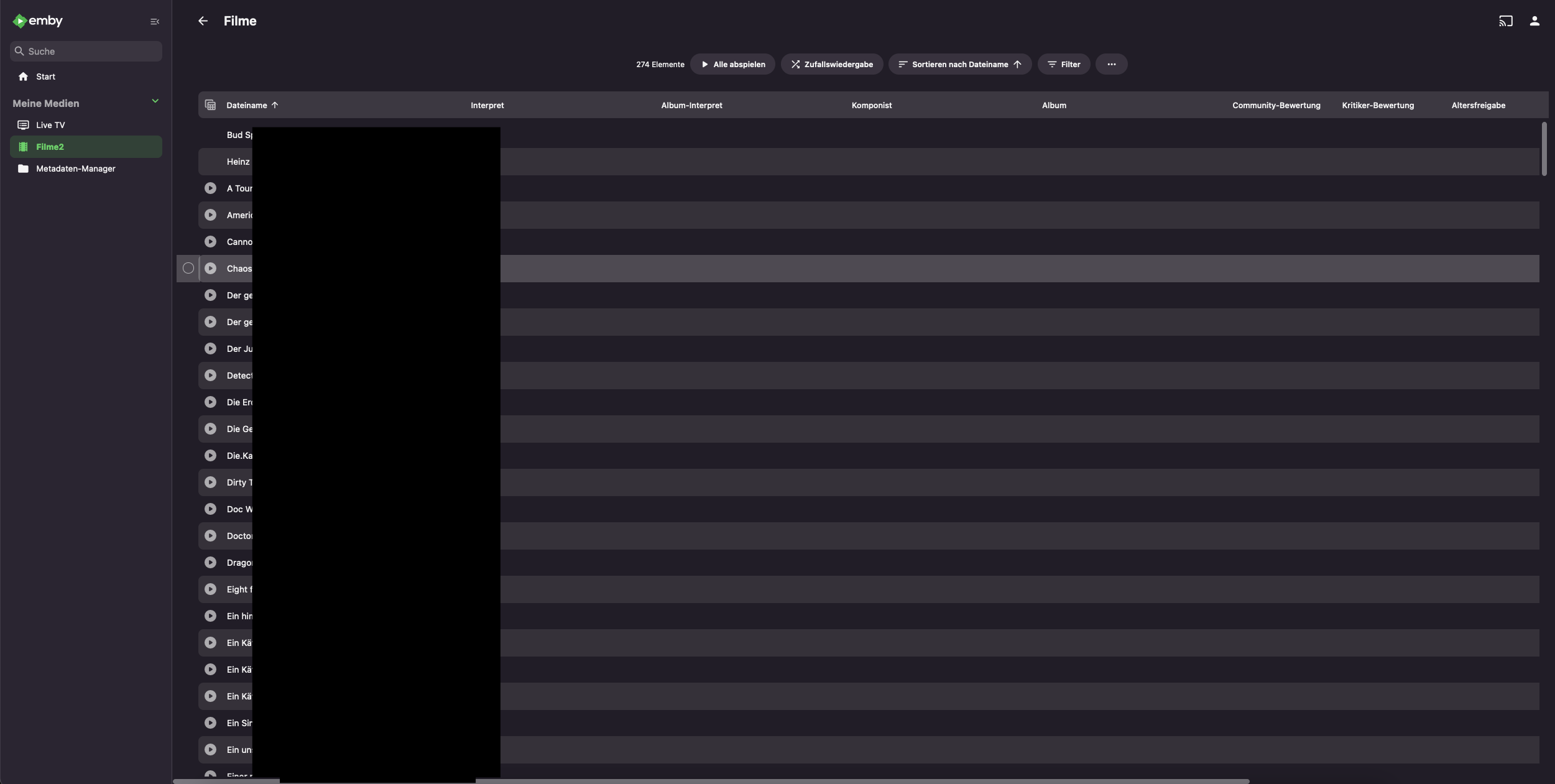The image size is (1555, 784).
Task: Open Metadaten-Manager in the sidebar
Action: click(75, 169)
